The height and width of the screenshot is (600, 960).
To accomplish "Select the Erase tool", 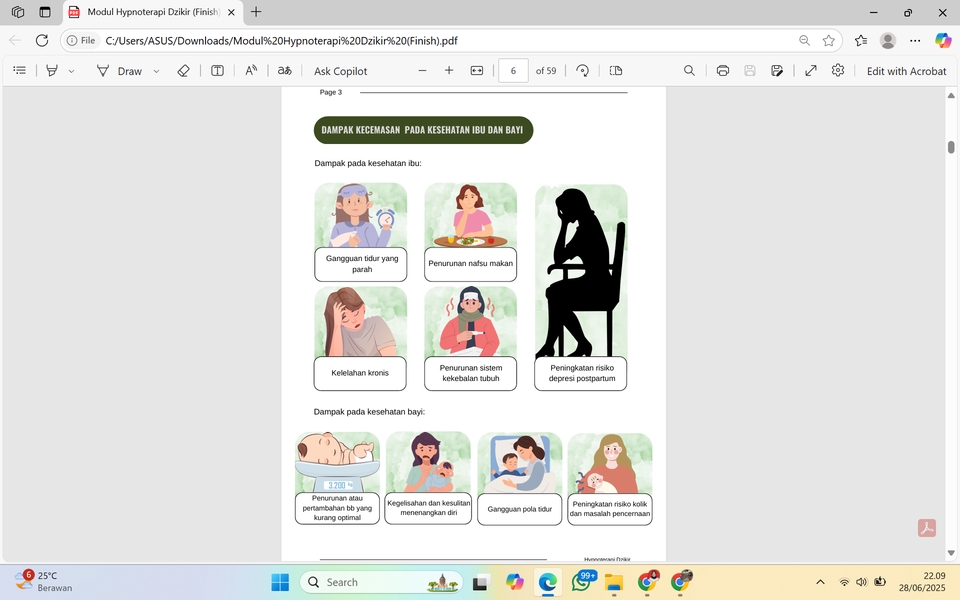I will coord(183,70).
